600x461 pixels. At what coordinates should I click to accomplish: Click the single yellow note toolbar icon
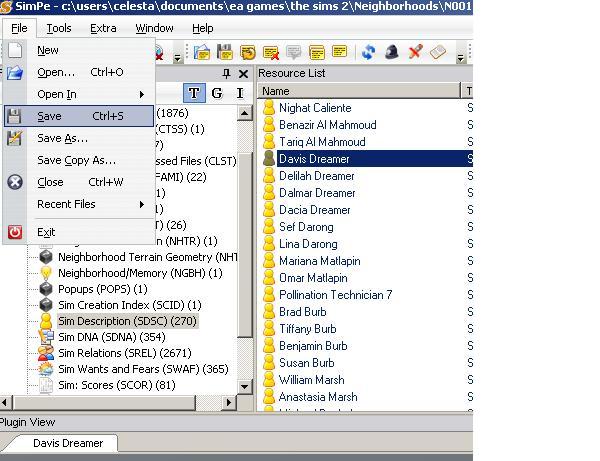pos(340,51)
